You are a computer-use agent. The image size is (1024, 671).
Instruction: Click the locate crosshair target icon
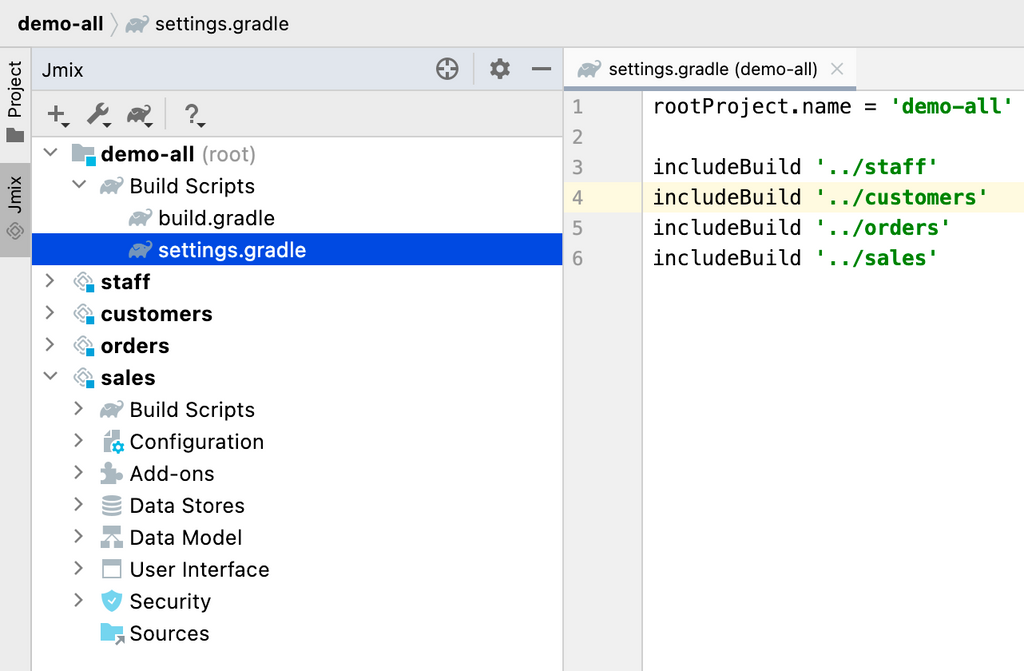point(447,69)
